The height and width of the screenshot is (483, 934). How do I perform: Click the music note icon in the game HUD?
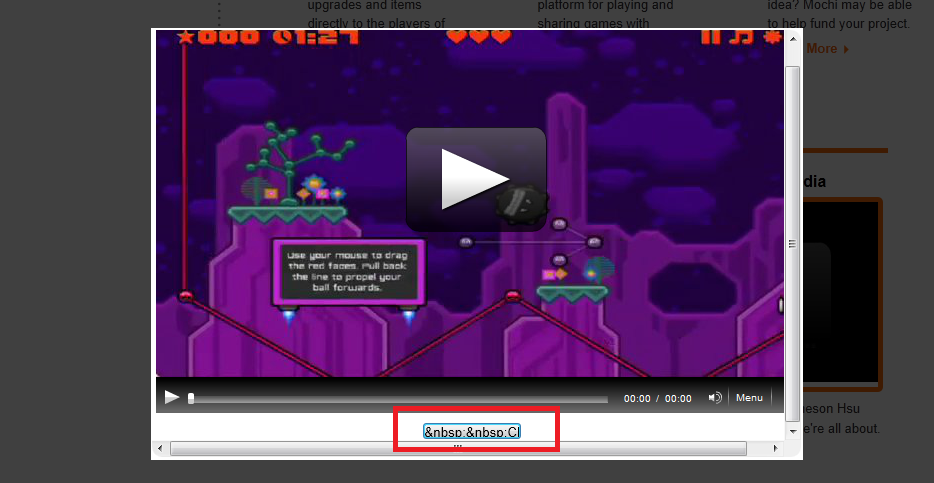(741, 37)
